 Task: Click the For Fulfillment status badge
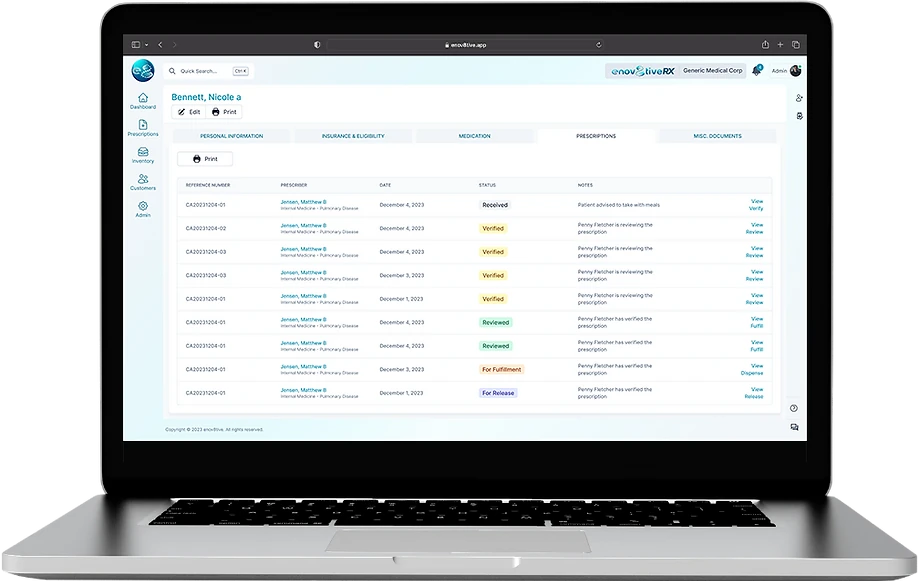coord(501,369)
